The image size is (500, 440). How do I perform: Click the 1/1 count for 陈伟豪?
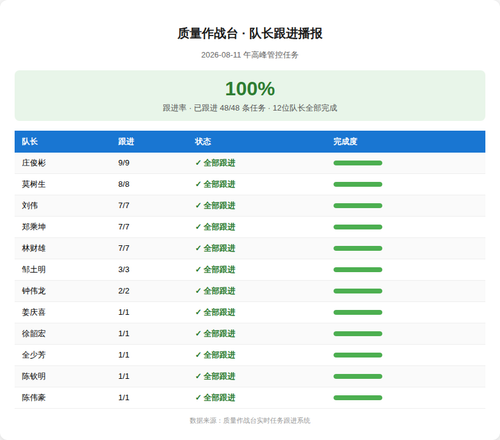point(124,398)
